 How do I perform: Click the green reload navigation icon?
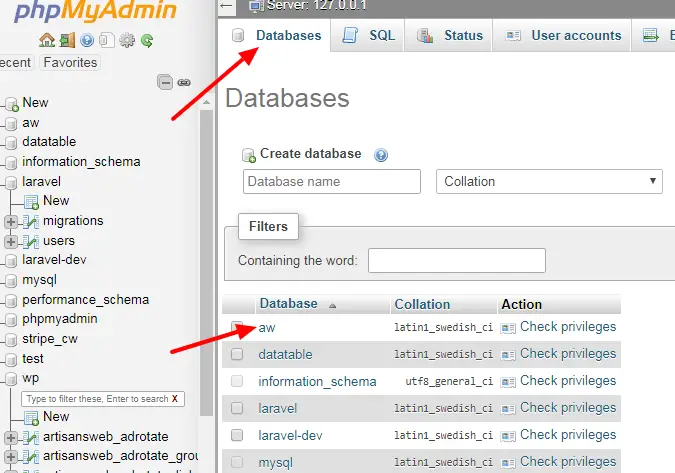(147, 41)
